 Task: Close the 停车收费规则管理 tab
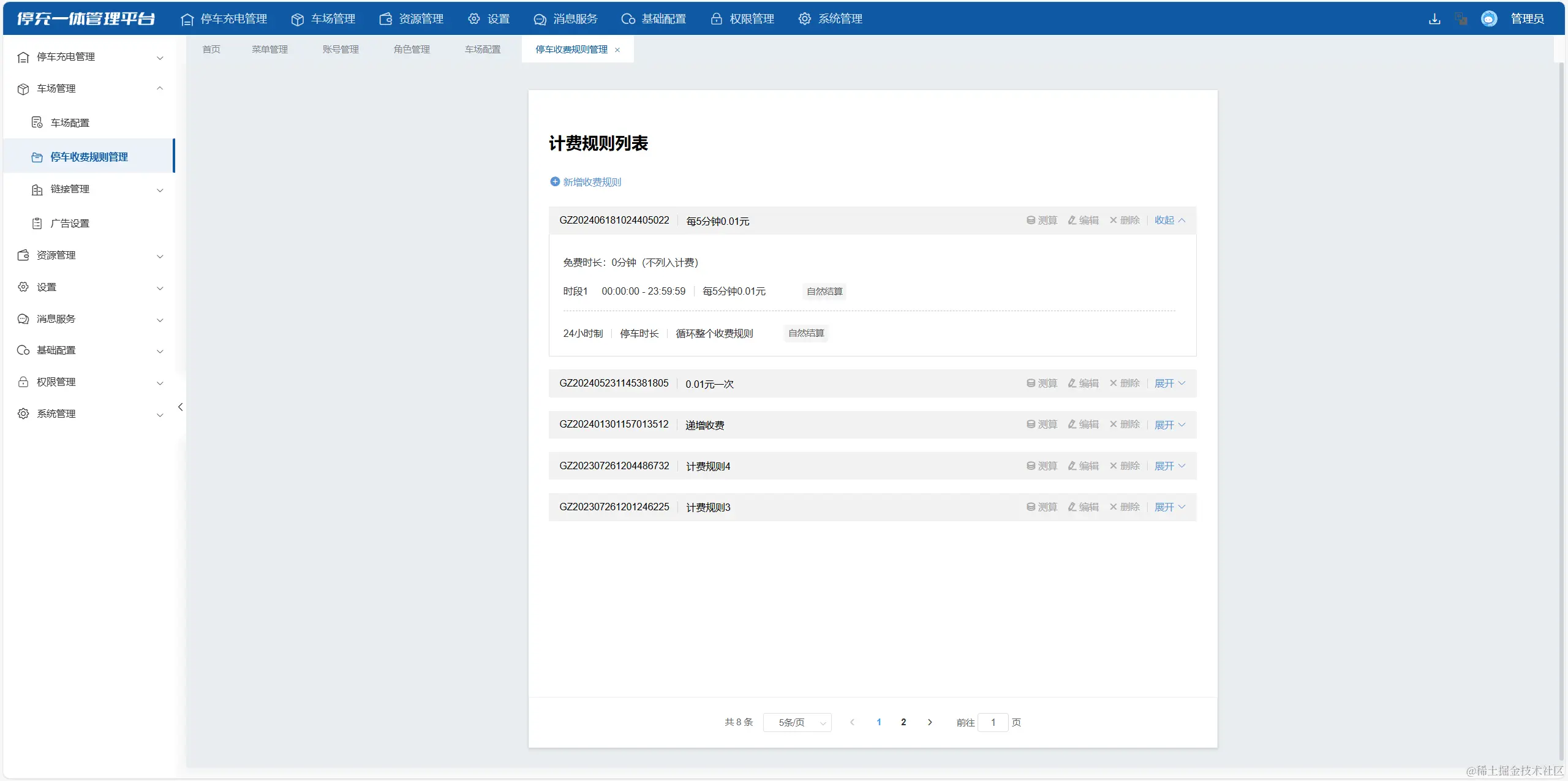pos(617,50)
